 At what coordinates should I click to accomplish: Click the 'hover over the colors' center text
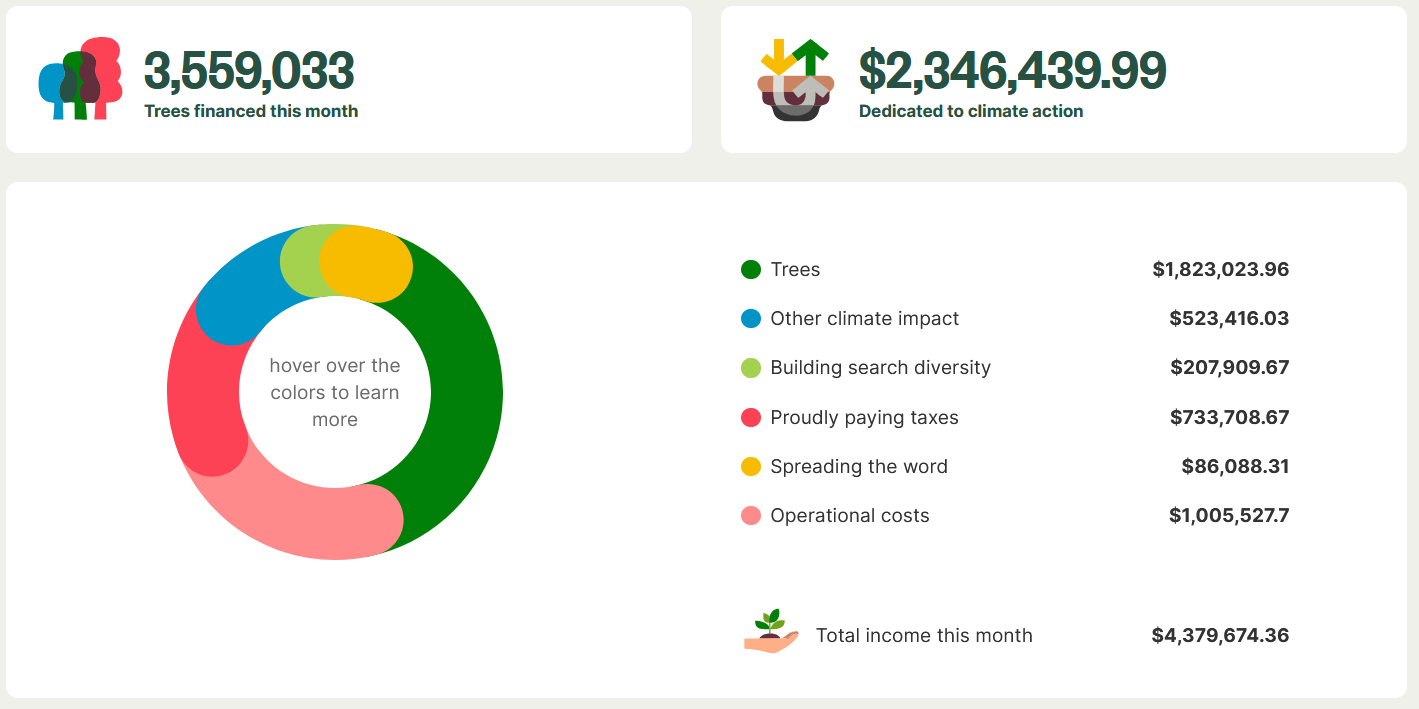335,392
